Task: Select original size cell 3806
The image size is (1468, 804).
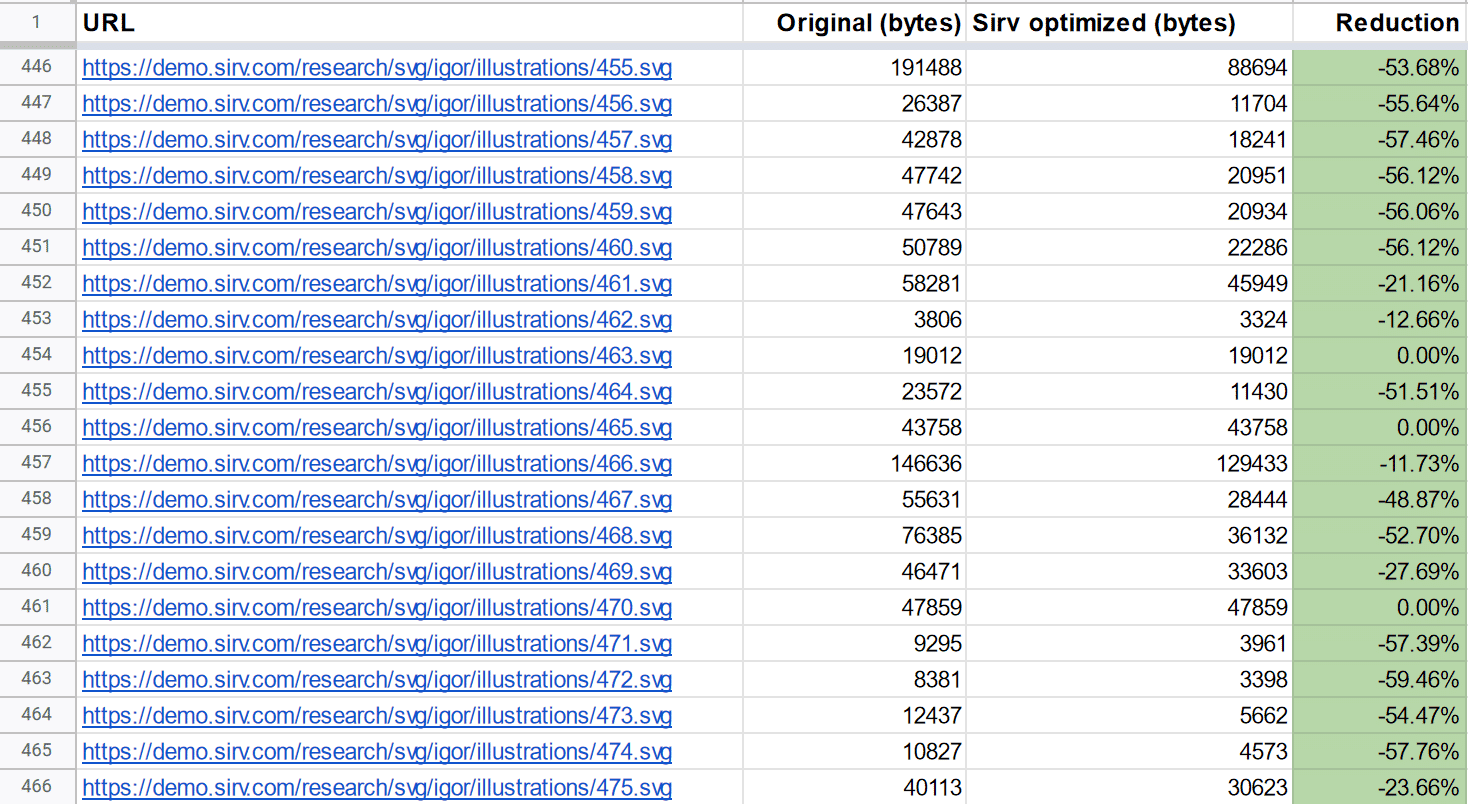Action: point(854,320)
